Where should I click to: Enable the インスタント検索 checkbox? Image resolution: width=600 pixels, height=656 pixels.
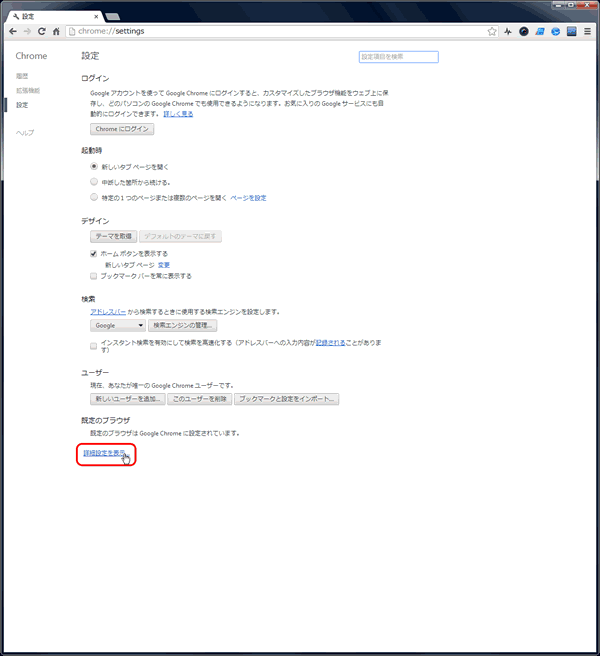click(93, 346)
